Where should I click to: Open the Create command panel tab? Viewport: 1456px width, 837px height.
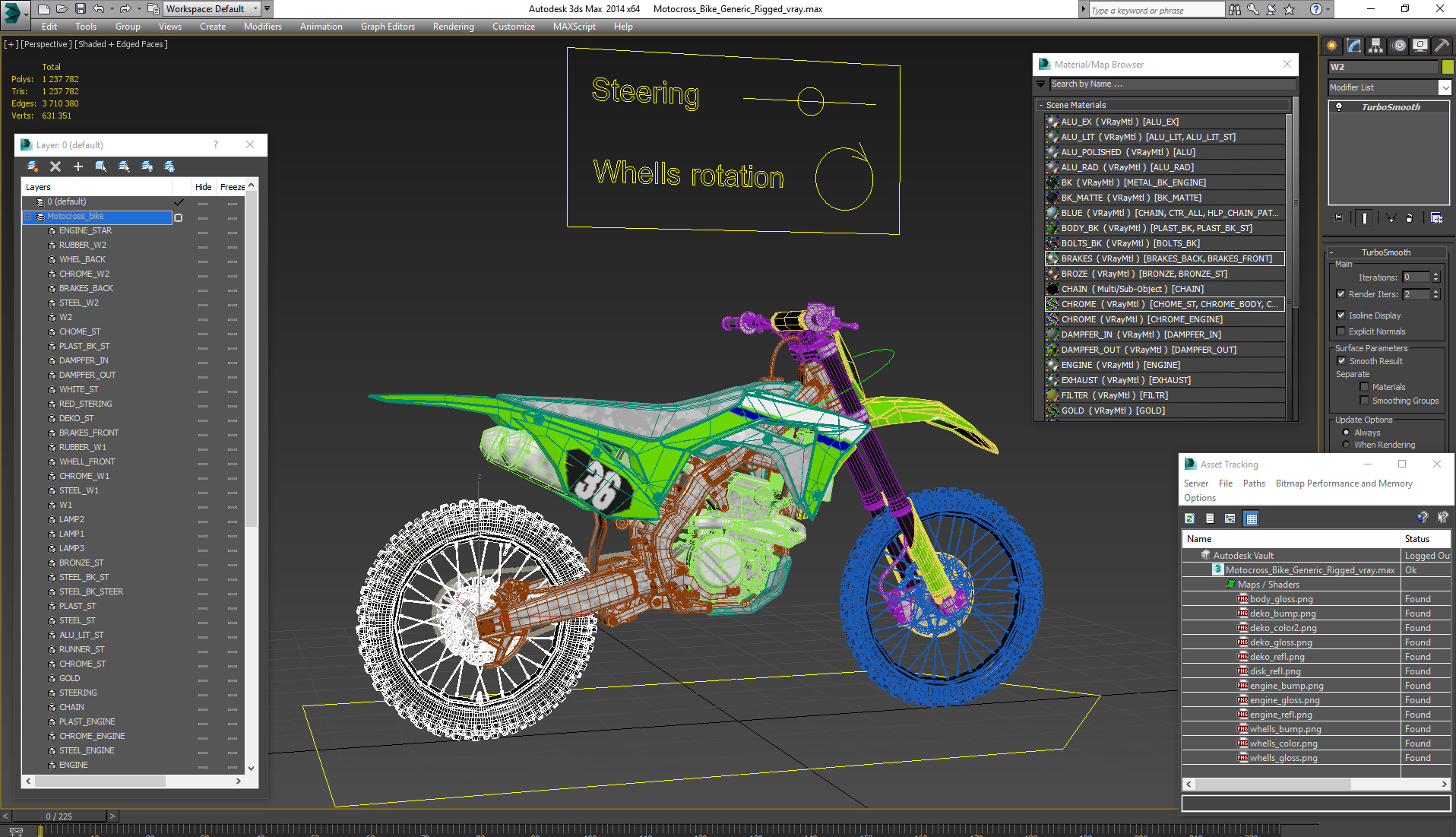point(1331,46)
